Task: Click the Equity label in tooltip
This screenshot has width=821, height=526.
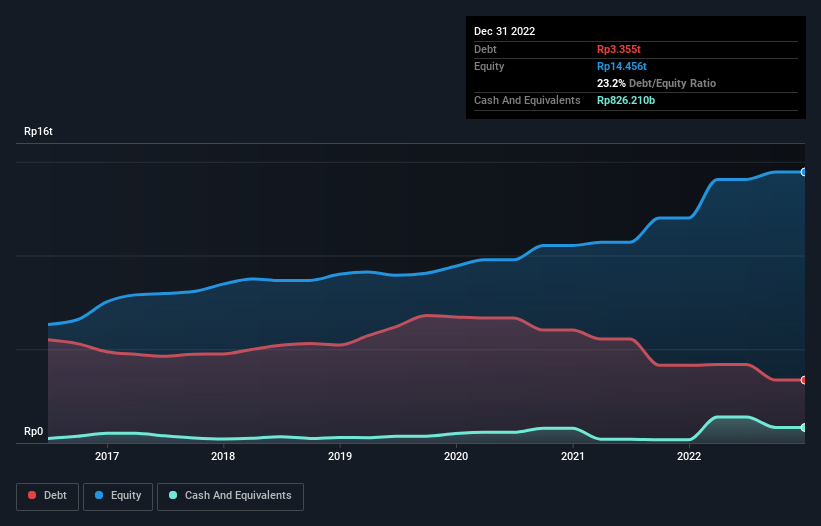Action: pyautogui.click(x=489, y=66)
